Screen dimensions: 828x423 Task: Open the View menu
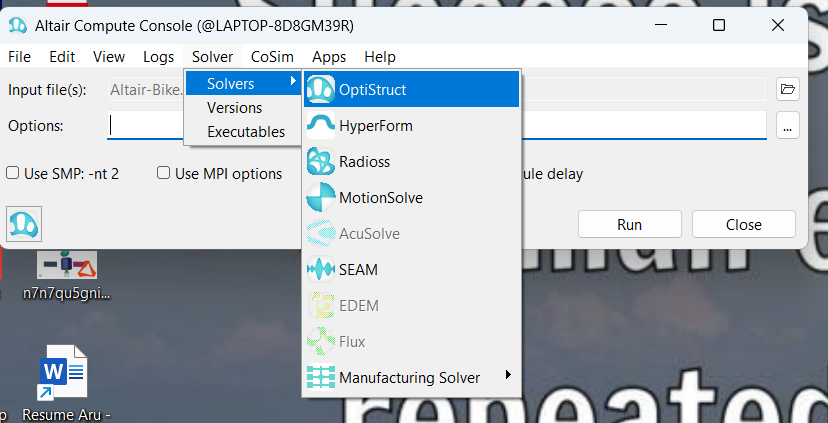(109, 57)
